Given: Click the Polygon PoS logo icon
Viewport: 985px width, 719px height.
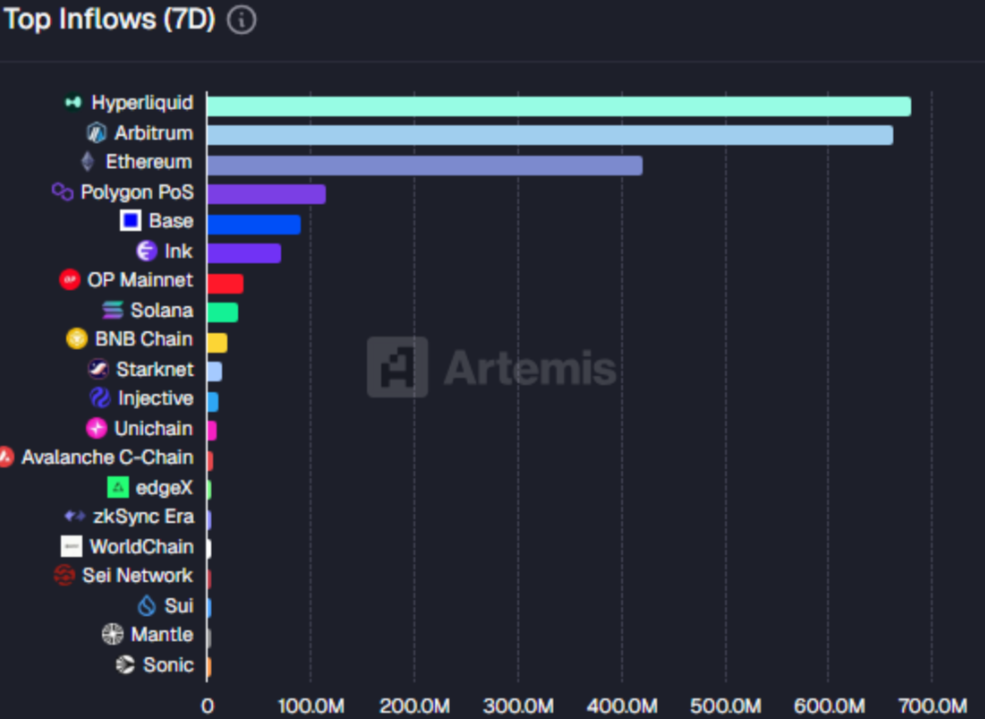Looking at the screenshot, I should 63,192.
